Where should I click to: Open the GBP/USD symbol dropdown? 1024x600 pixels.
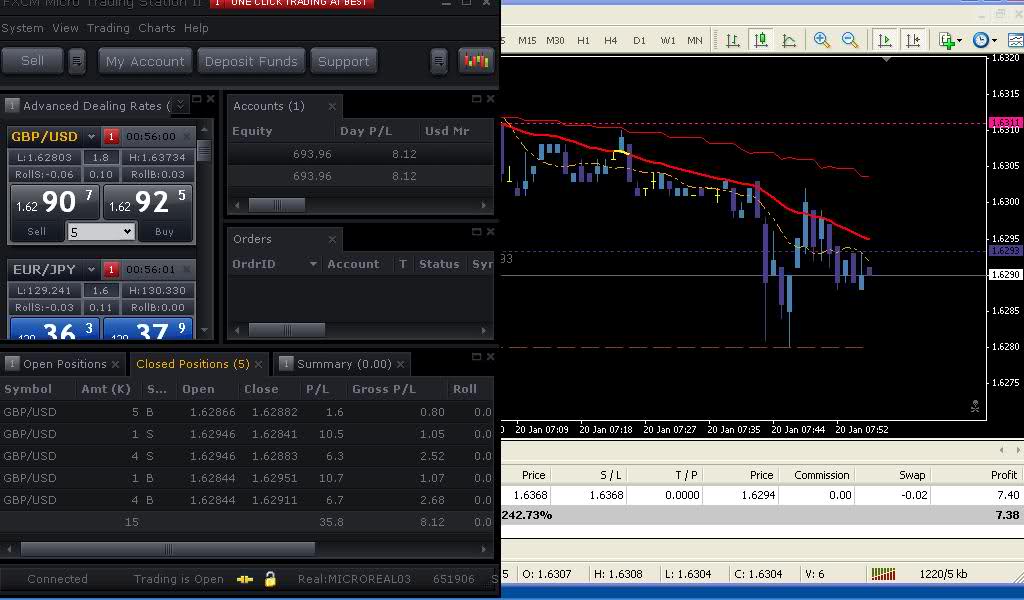click(91, 136)
